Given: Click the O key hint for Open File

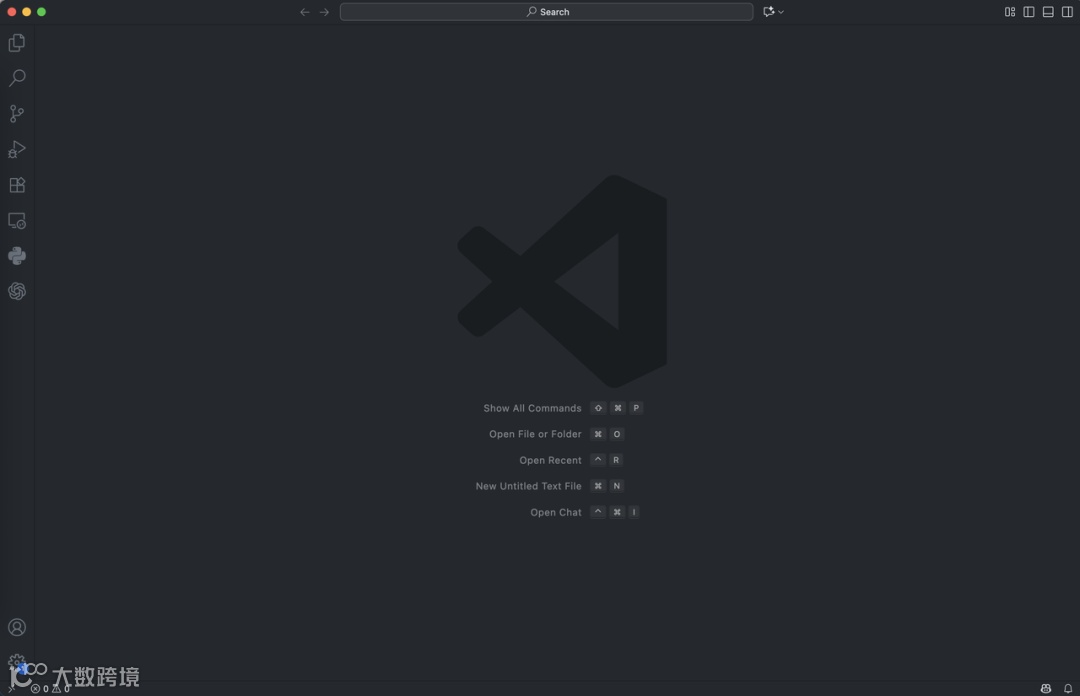Looking at the screenshot, I should (617, 434).
